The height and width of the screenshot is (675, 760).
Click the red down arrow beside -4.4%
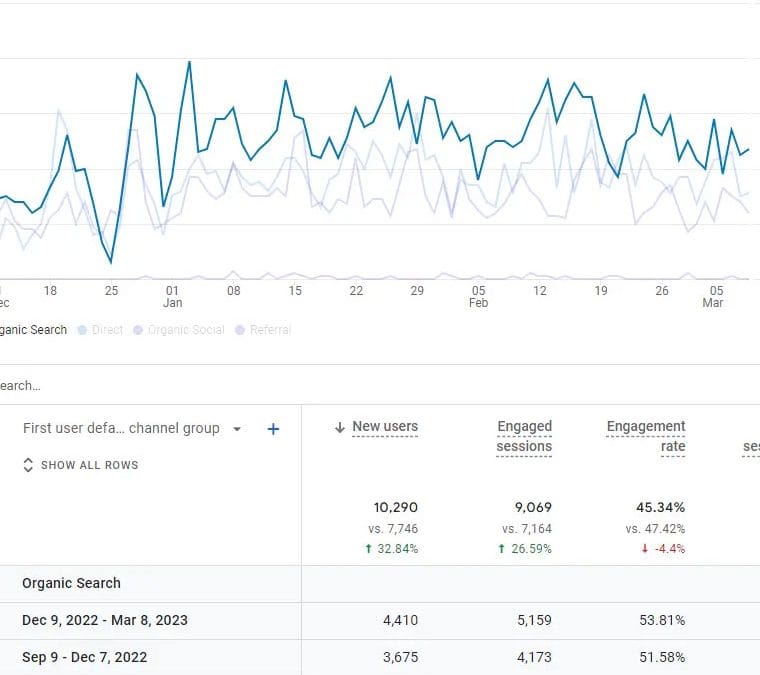click(x=643, y=549)
